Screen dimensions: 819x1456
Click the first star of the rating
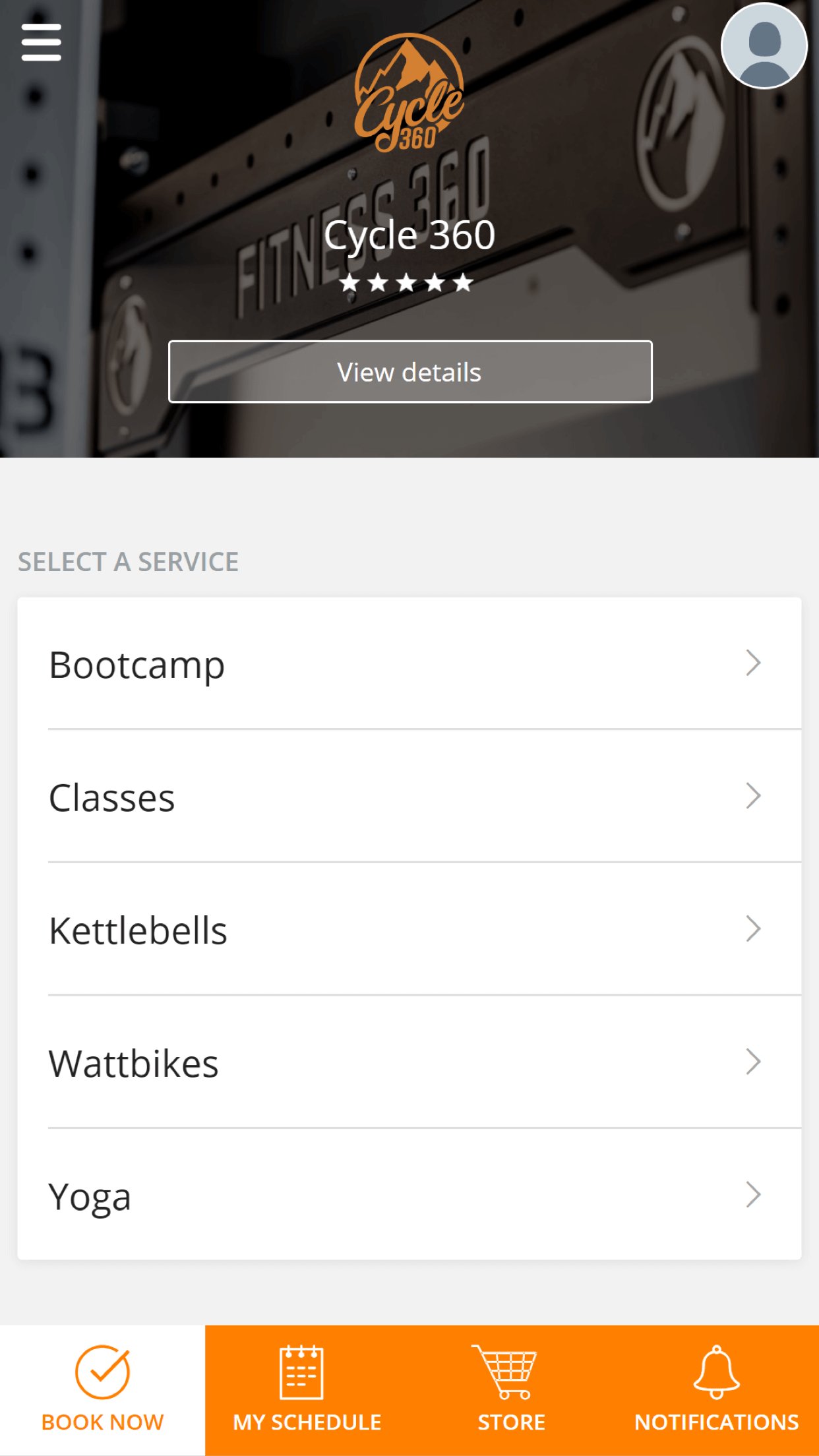point(349,282)
